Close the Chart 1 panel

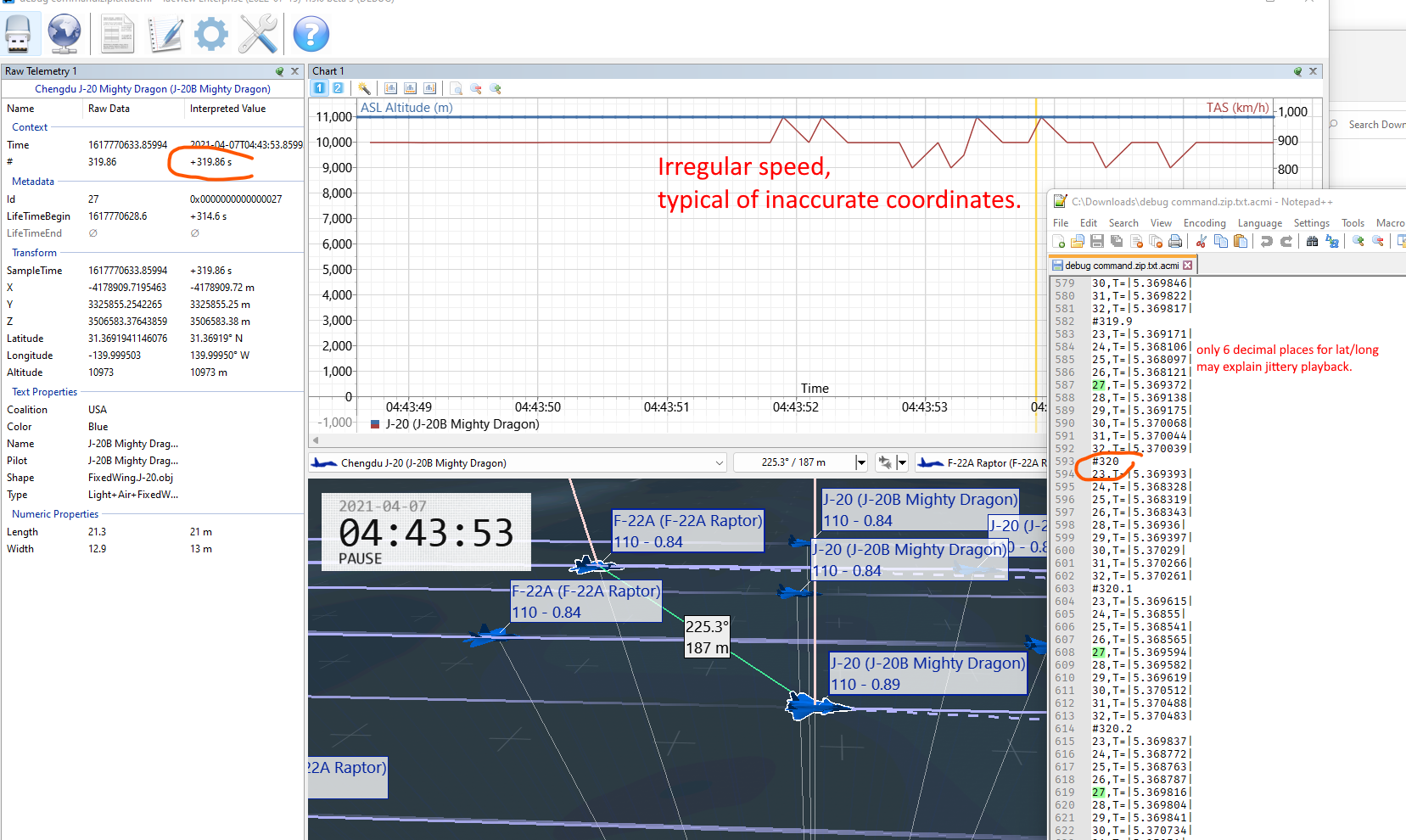tap(1313, 71)
